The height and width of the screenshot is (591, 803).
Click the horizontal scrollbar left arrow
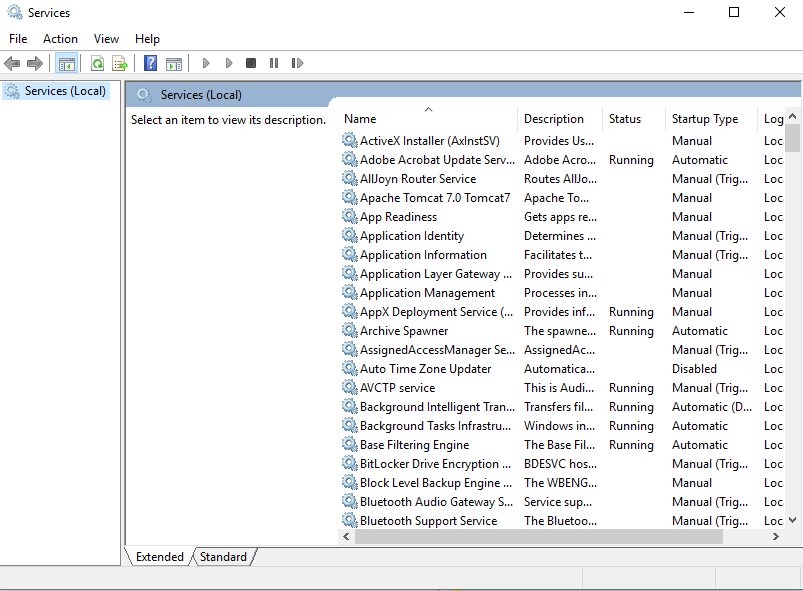[346, 536]
